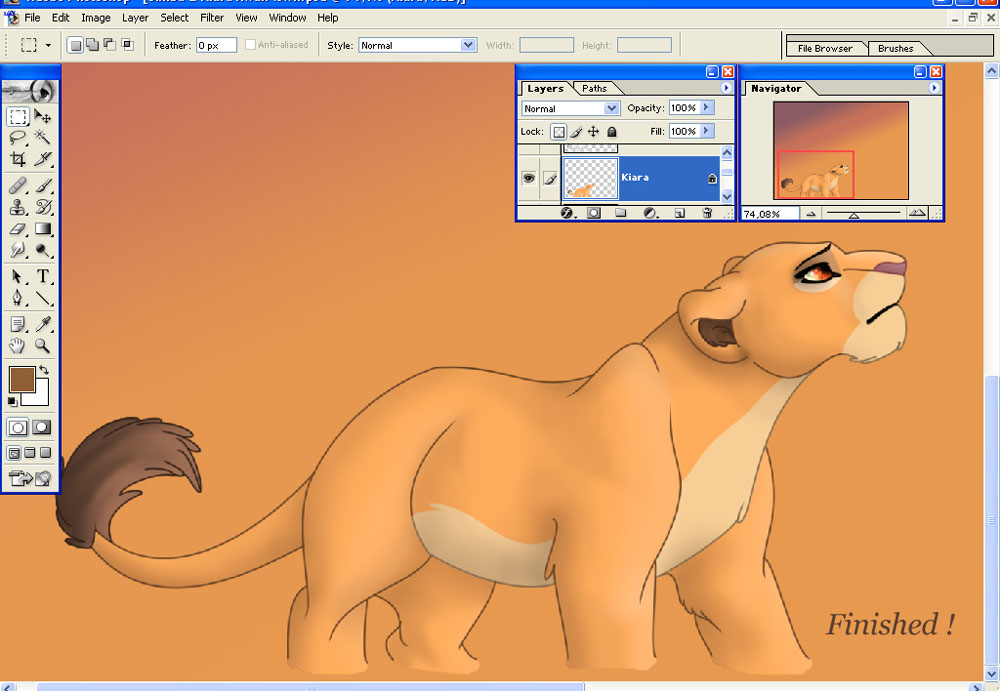
Task: Open the Navigator panel options menu
Action: (934, 88)
